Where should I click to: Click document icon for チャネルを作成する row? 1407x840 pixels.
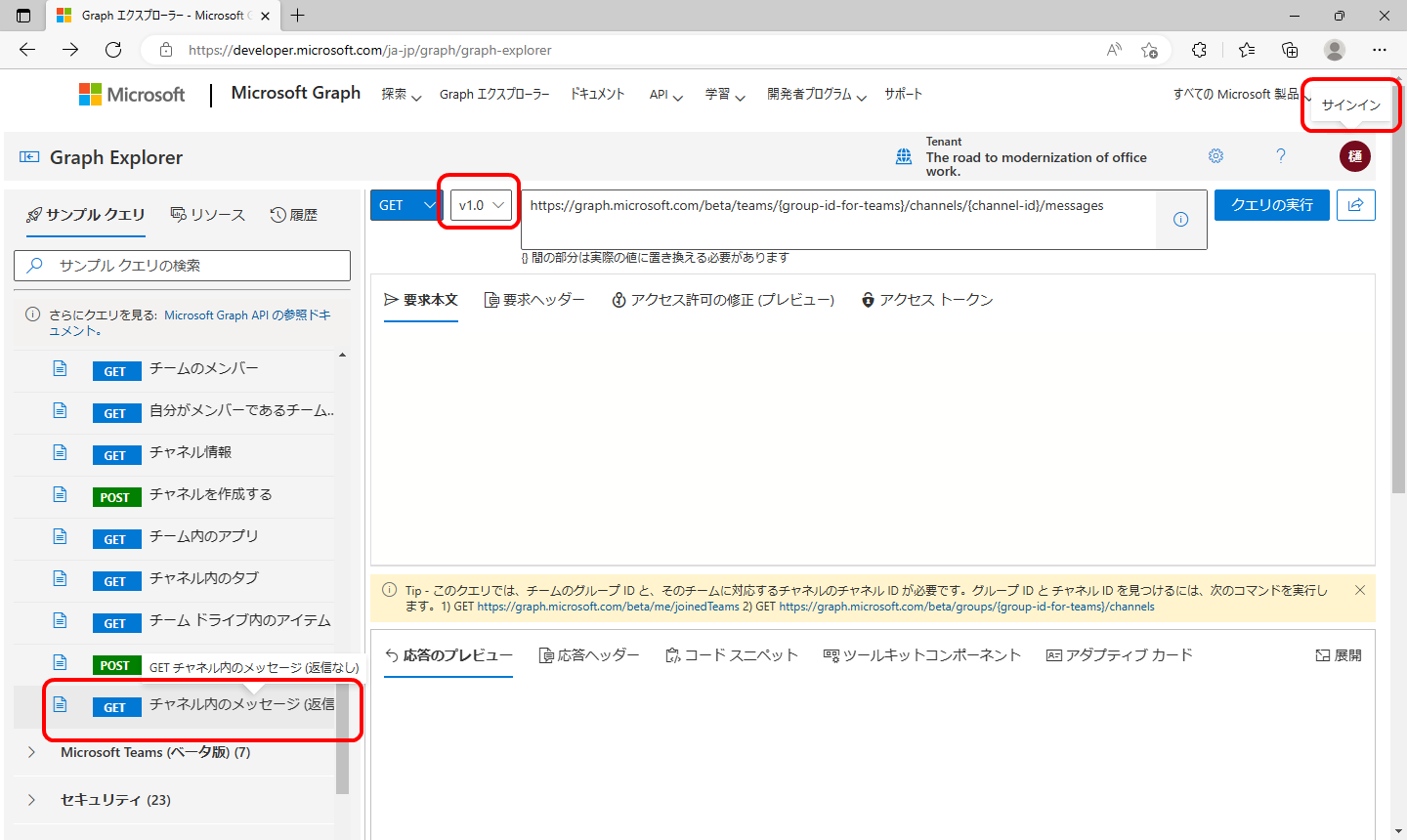(60, 494)
